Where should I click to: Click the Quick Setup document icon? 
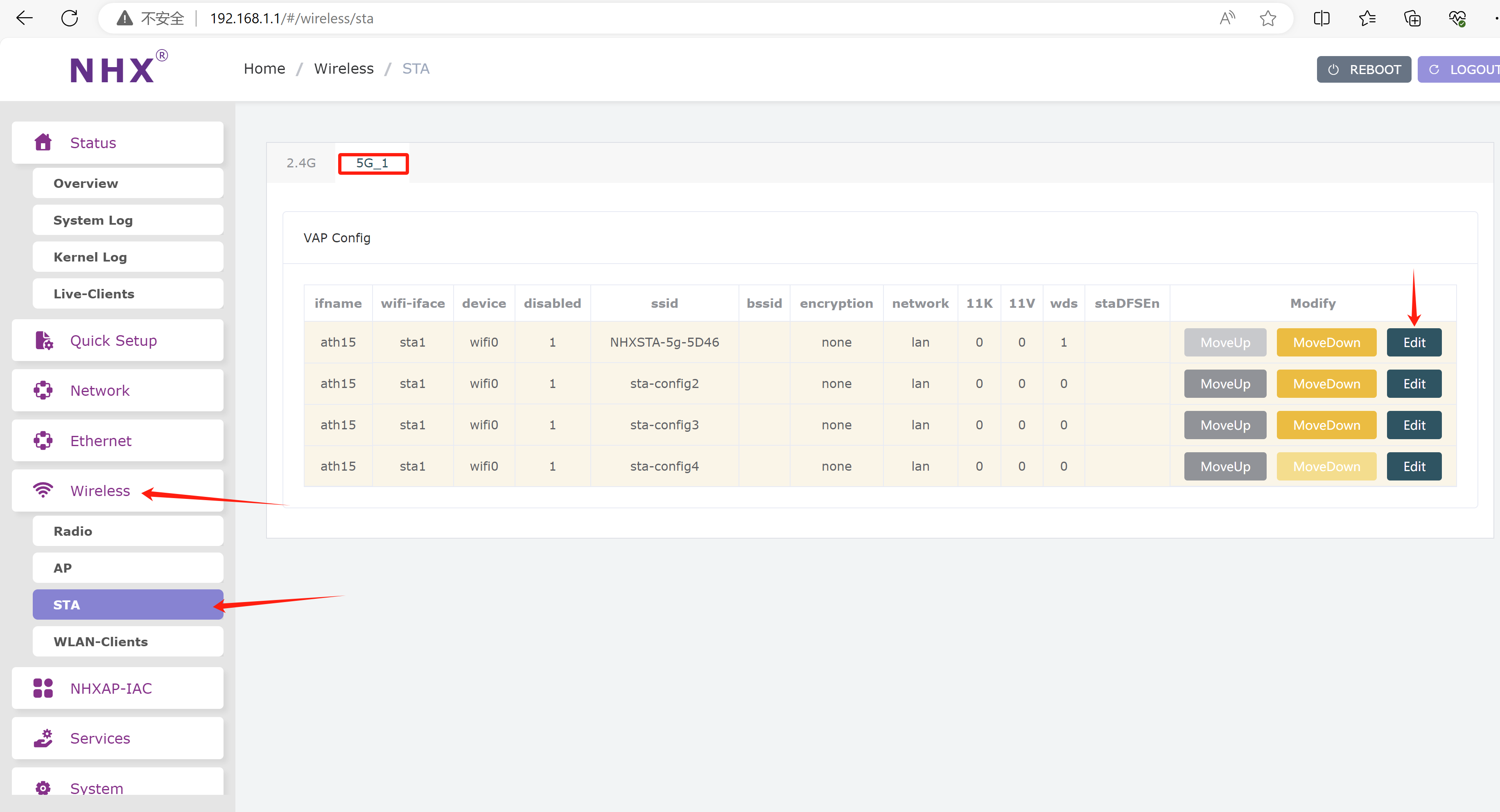44,341
